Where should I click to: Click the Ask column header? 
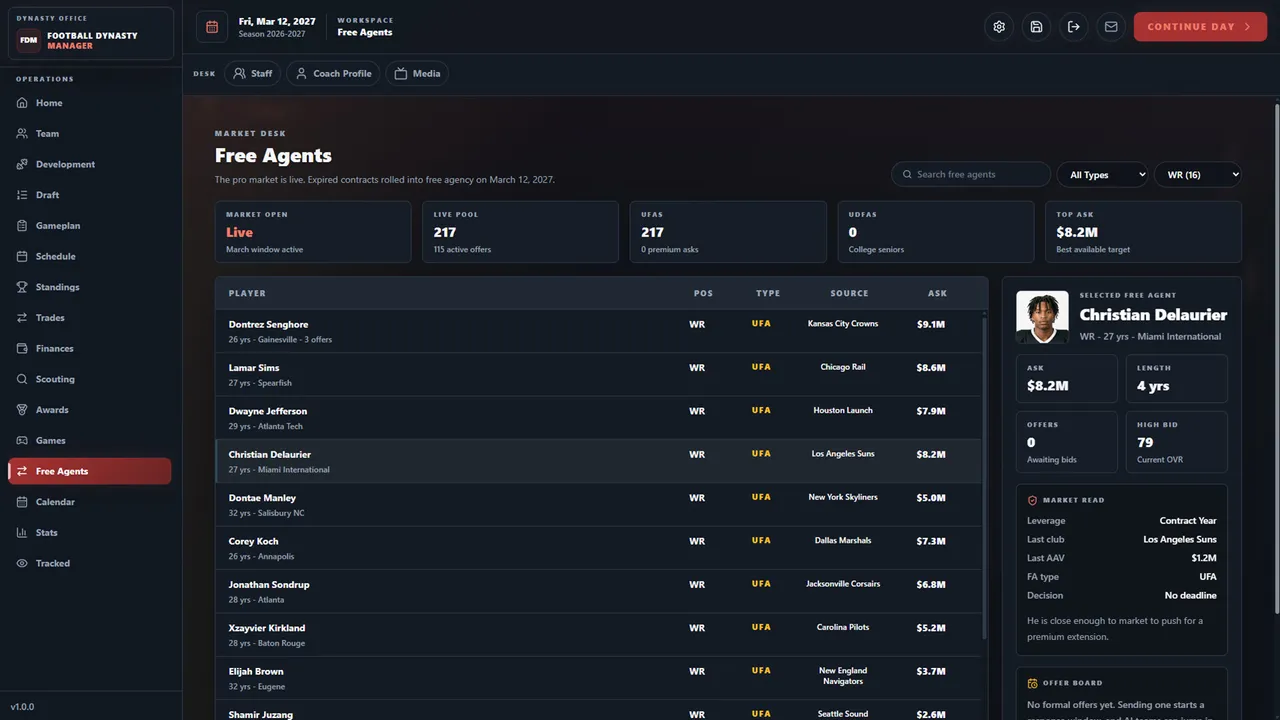click(937, 294)
